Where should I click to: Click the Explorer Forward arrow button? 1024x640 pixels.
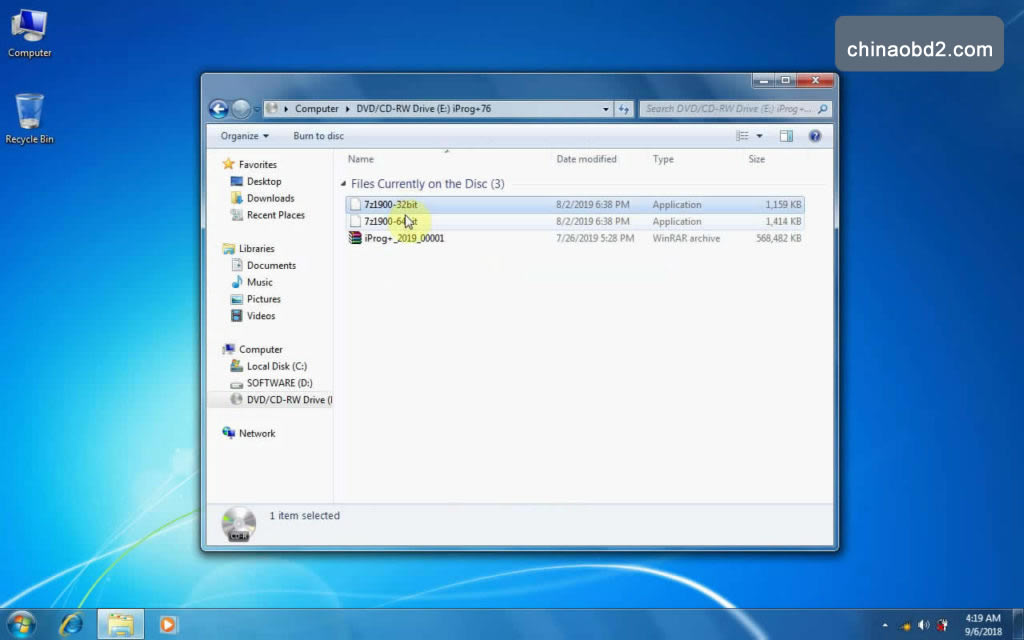point(241,108)
